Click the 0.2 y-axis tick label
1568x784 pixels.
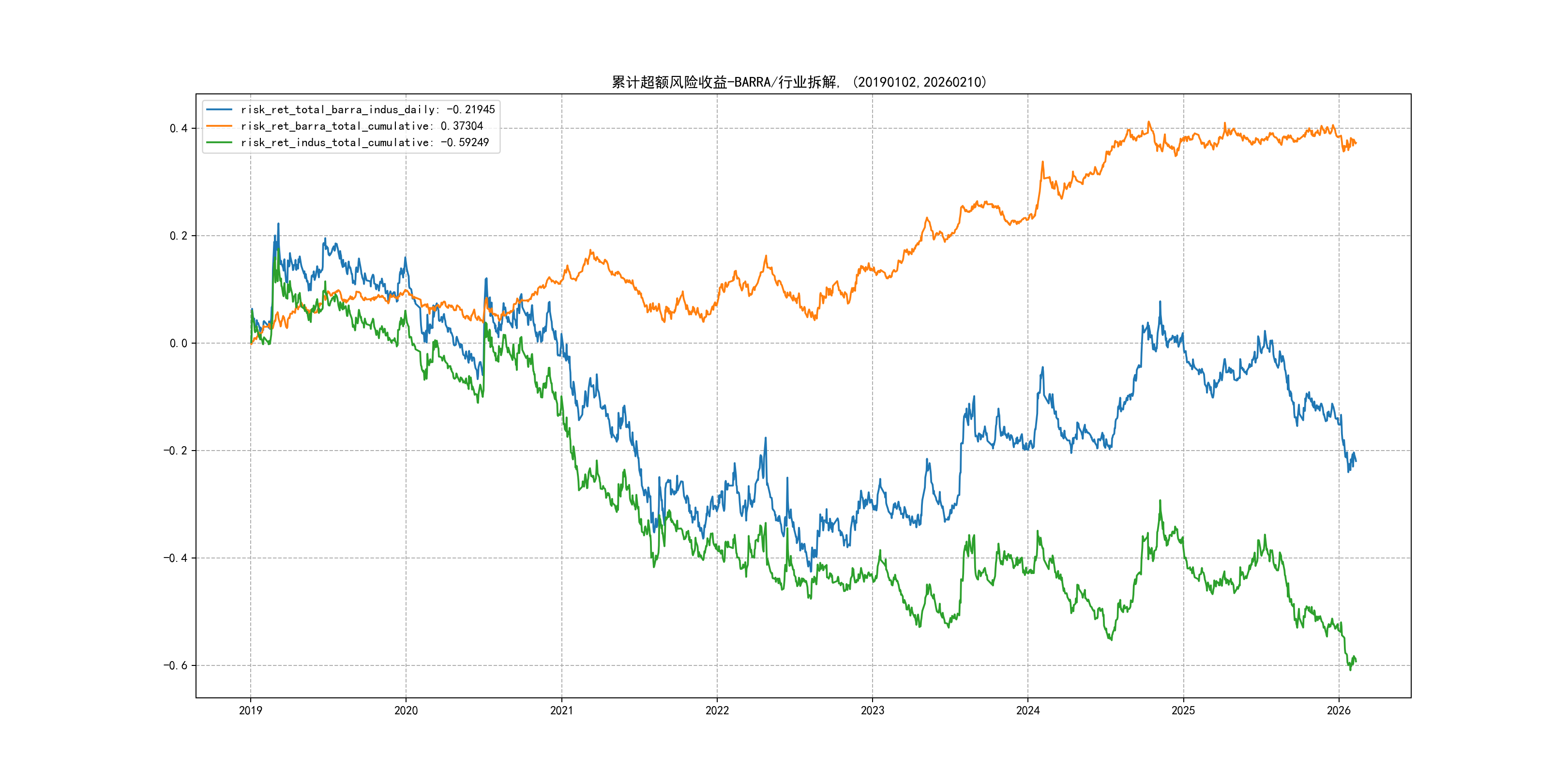(x=179, y=236)
